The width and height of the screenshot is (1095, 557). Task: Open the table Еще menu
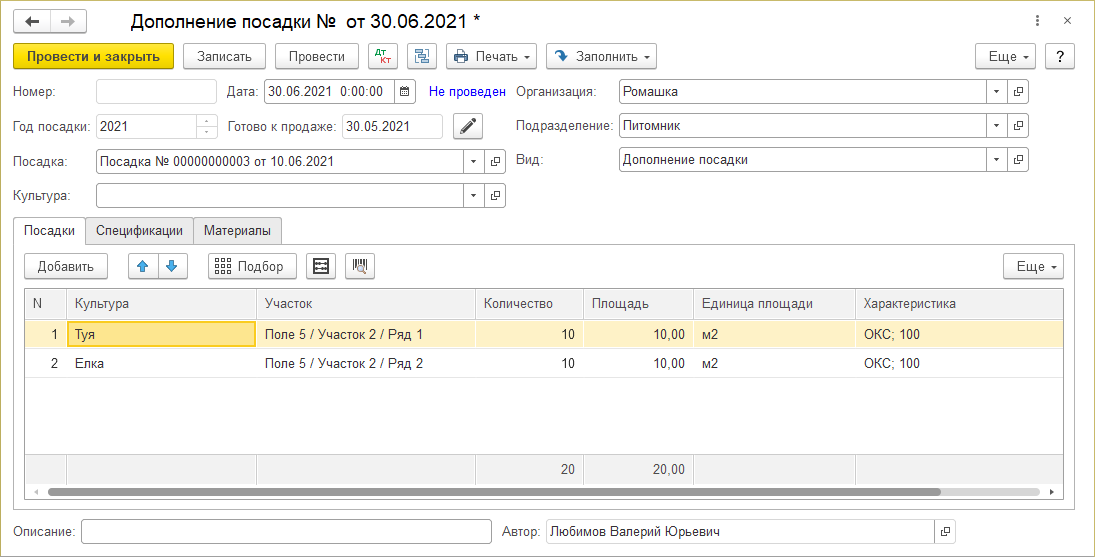point(1033,266)
